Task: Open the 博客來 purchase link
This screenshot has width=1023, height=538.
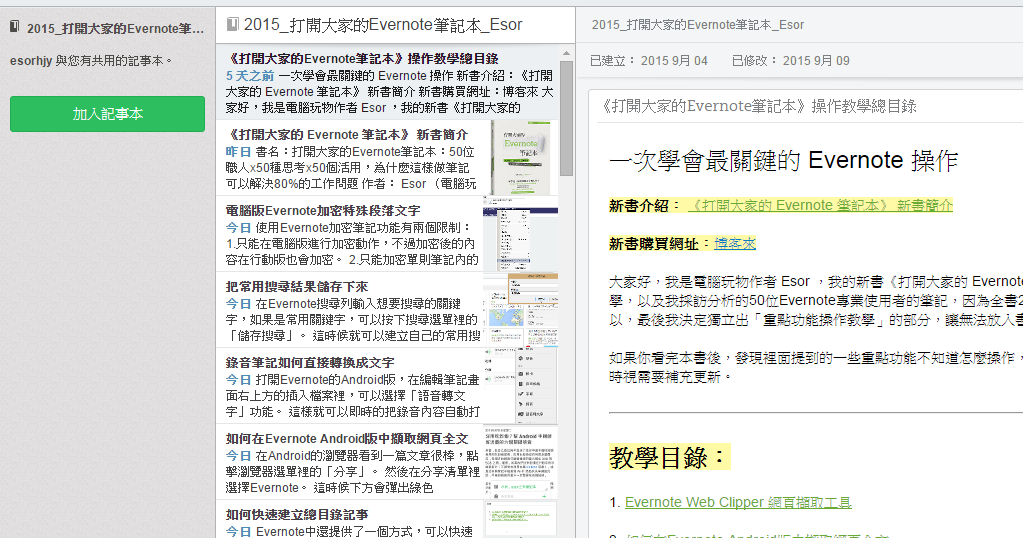Action: coord(735,244)
